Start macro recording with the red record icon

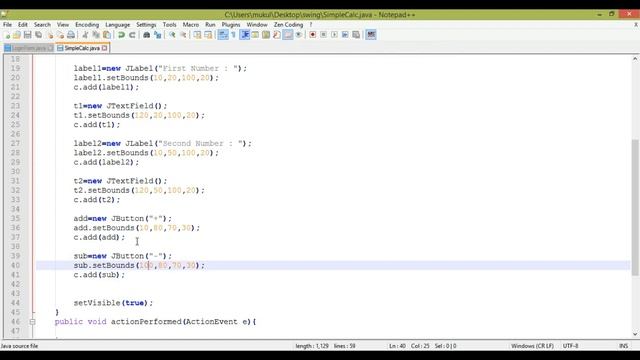313,35
